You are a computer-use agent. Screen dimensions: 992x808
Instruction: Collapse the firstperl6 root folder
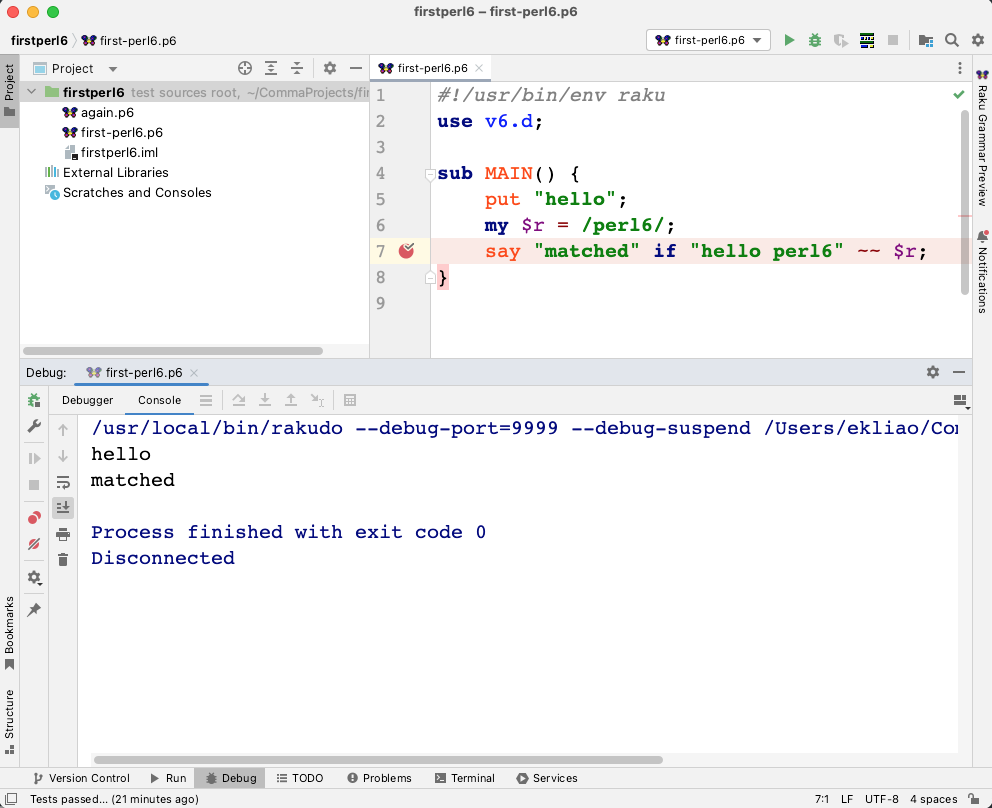32,92
